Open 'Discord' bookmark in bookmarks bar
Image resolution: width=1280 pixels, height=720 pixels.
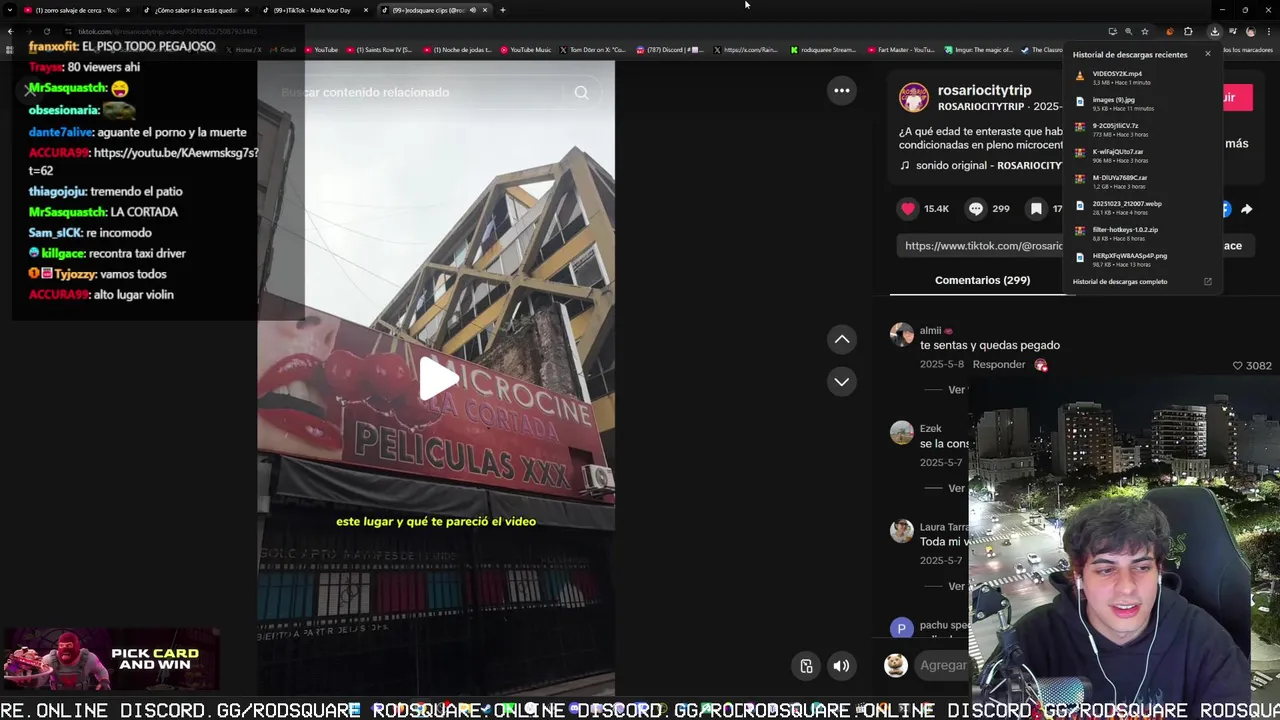pyautogui.click(x=668, y=49)
